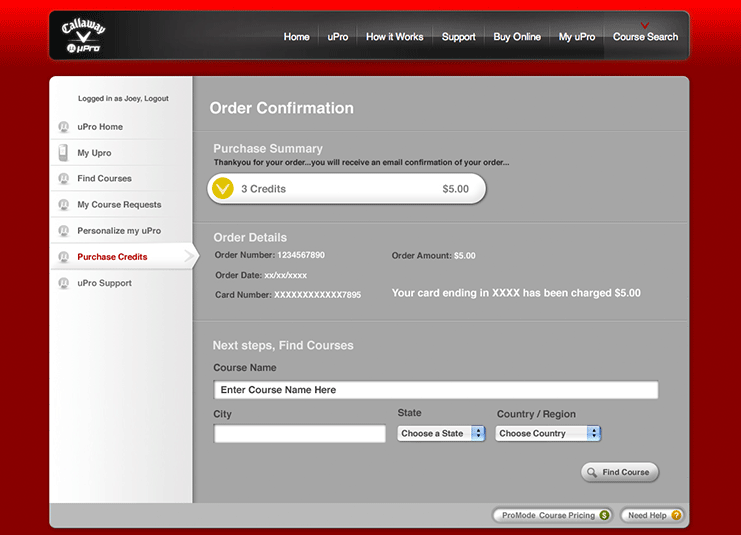
Task: Open My uPro in the top navigation
Action: pyautogui.click(x=577, y=37)
